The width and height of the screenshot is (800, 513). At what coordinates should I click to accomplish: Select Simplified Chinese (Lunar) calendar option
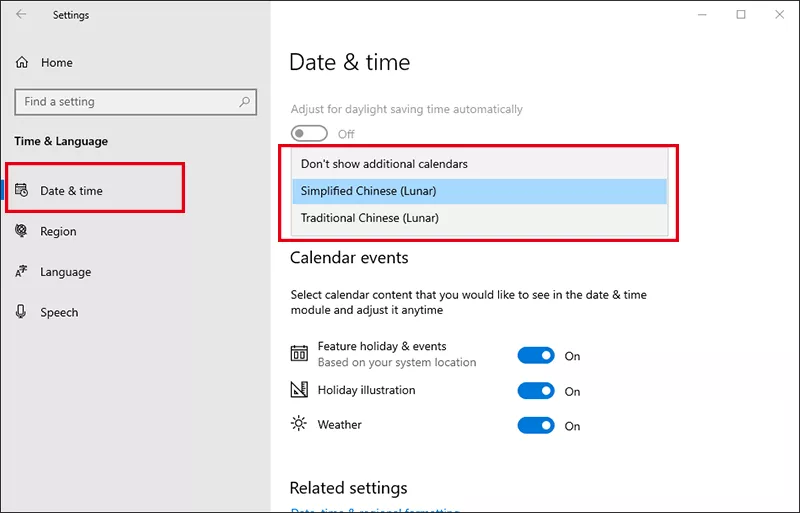point(369,191)
